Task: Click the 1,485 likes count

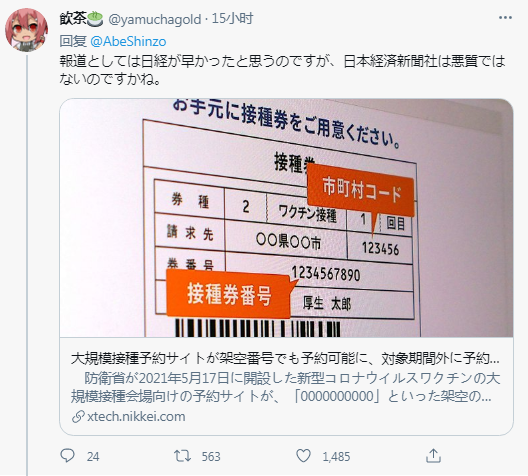Action: pyautogui.click(x=336, y=457)
